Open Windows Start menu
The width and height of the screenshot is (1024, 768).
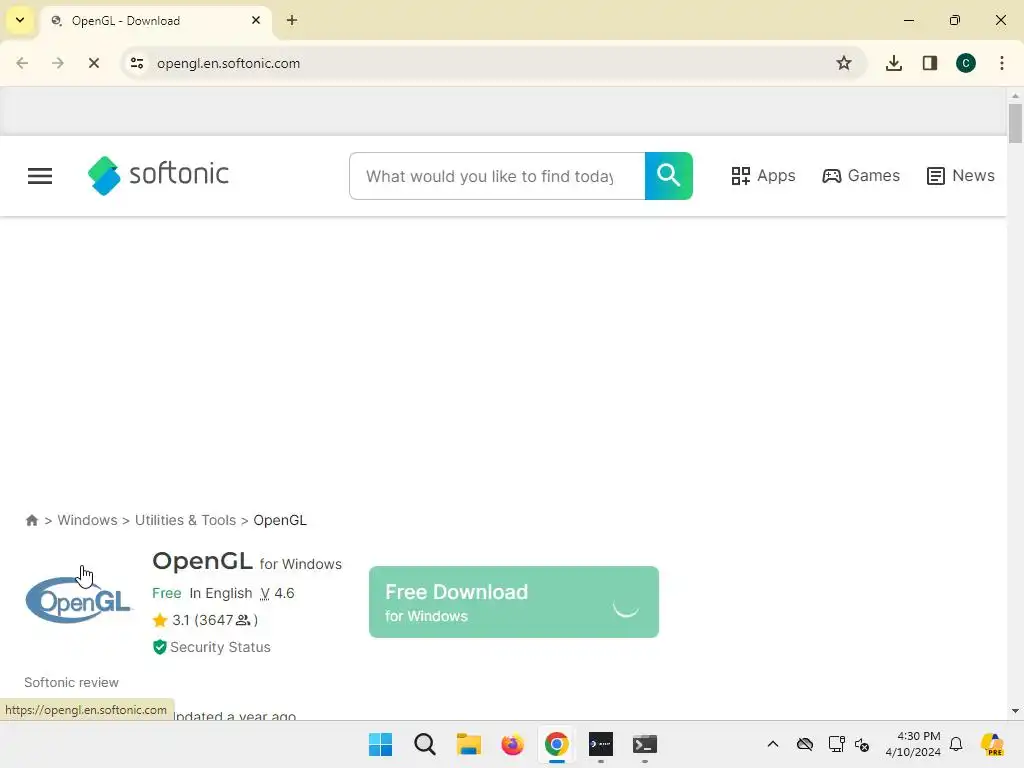click(x=380, y=744)
